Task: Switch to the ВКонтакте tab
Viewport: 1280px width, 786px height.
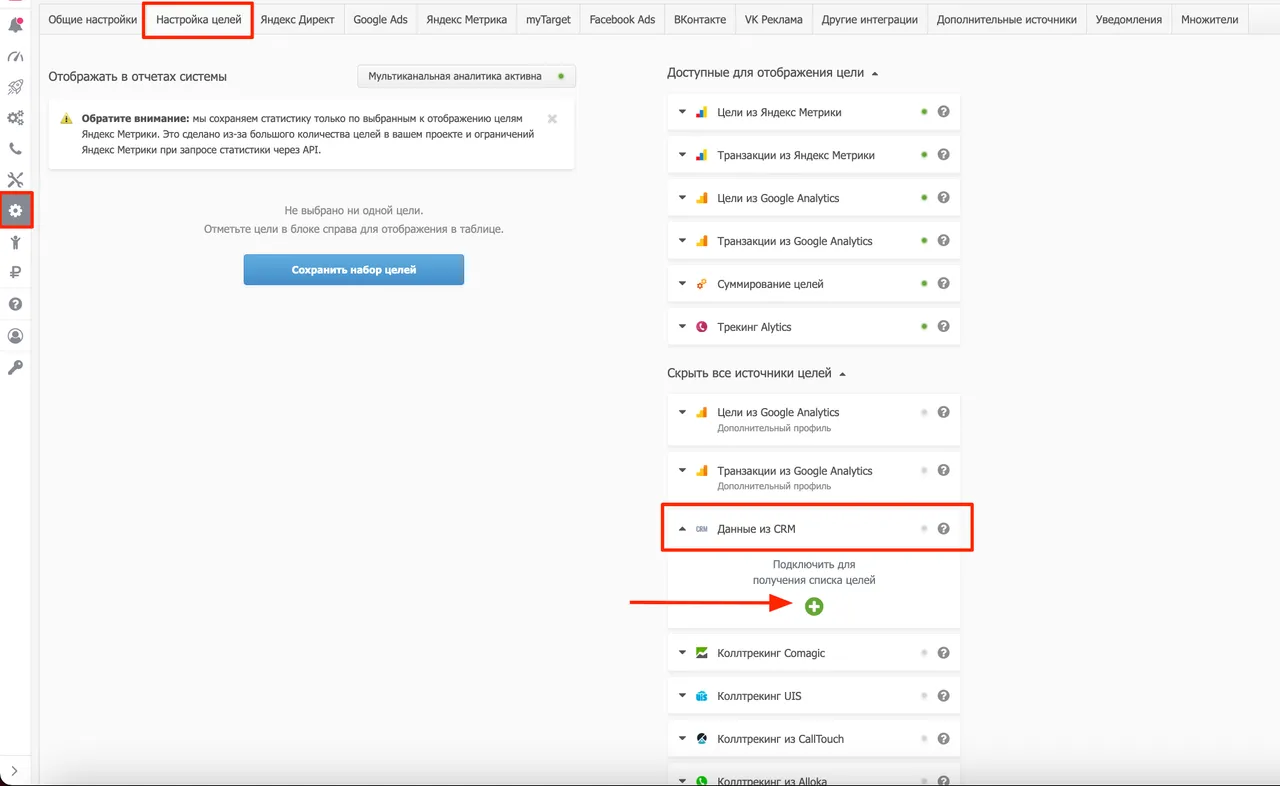Action: pyautogui.click(x=700, y=20)
